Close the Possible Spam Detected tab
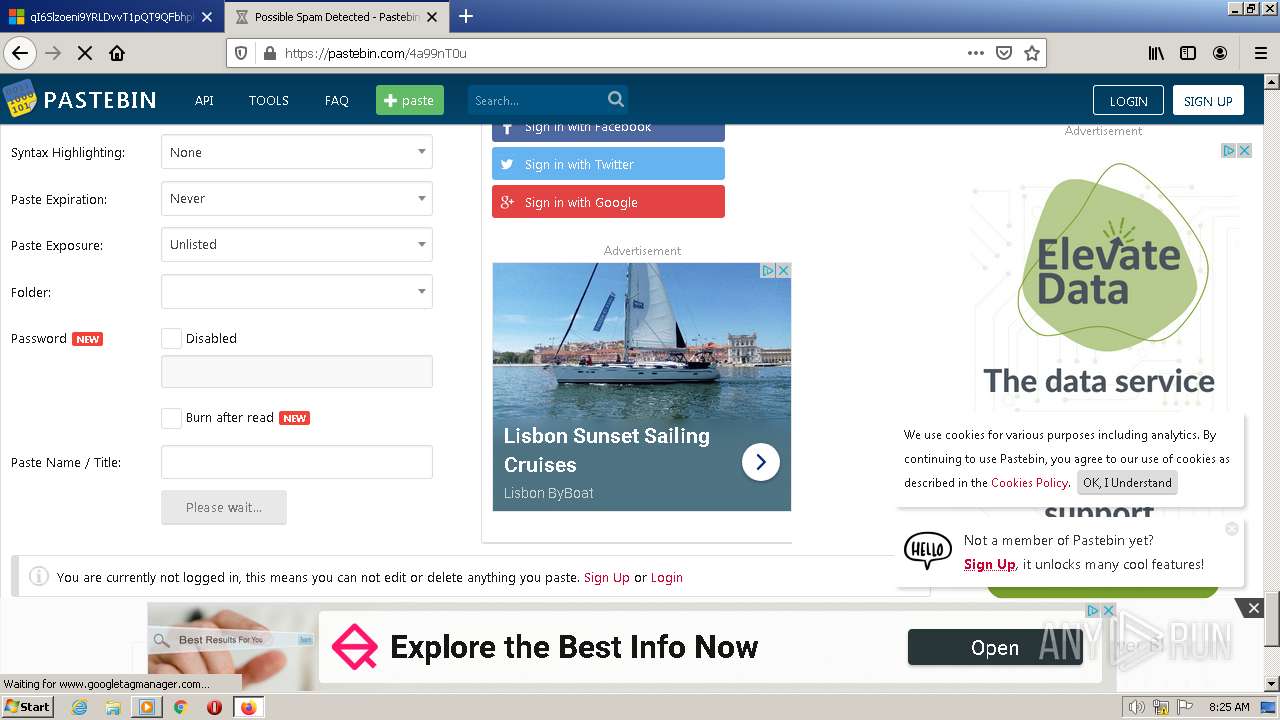Image resolution: width=1280 pixels, height=720 pixels. [x=434, y=17]
